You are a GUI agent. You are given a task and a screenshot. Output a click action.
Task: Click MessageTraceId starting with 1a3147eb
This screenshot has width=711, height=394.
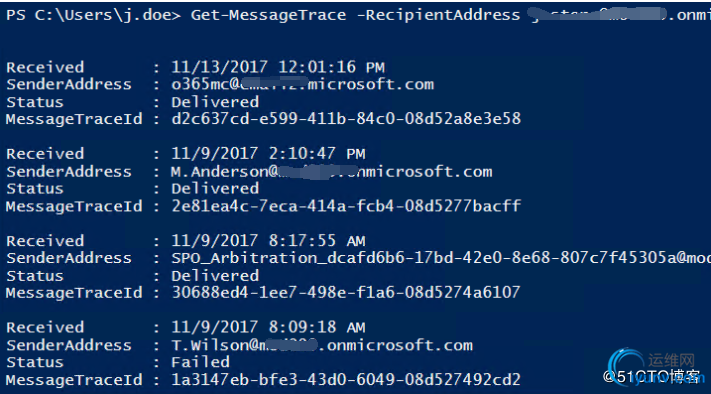pos(346,379)
